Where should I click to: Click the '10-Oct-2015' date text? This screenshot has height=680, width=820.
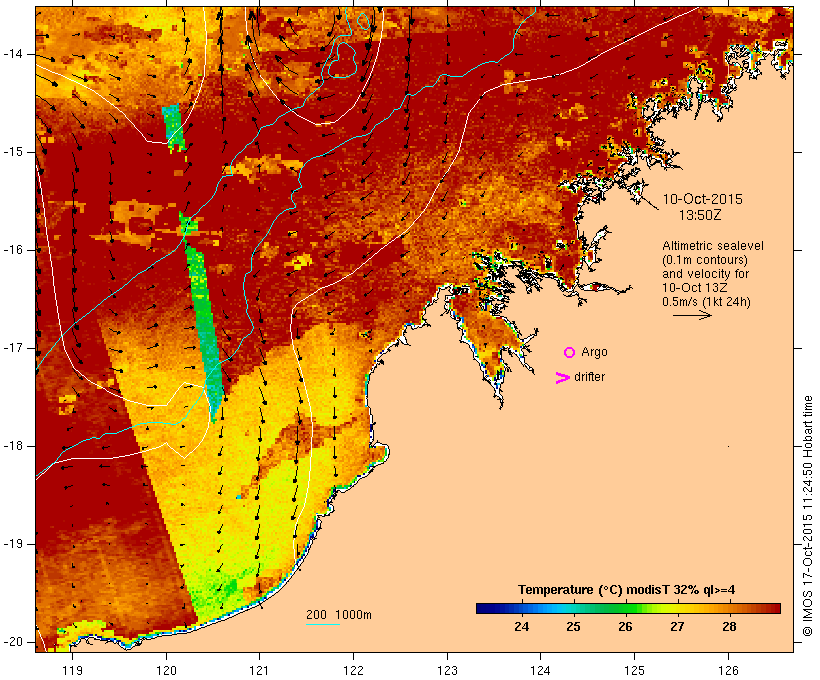coord(702,199)
